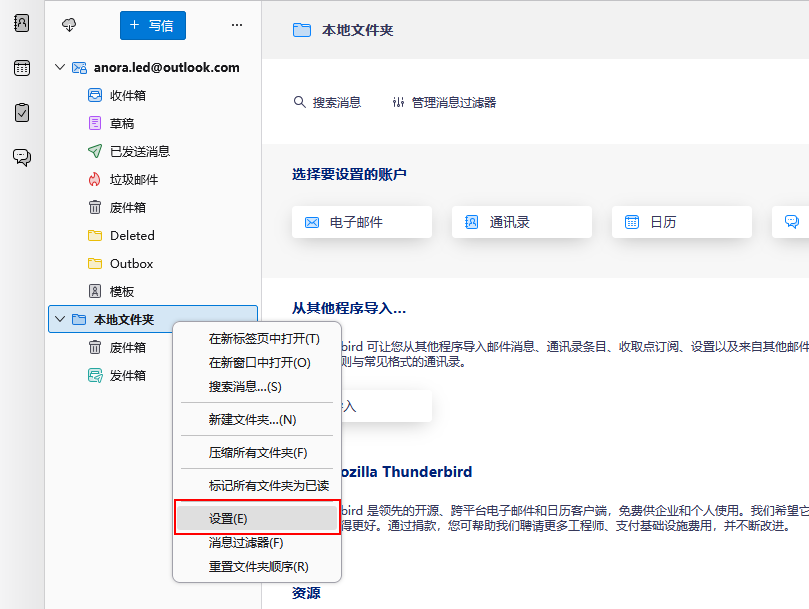Collapse the 本地文件夹 local folders tree
This screenshot has height=609, width=809.
(x=60, y=319)
